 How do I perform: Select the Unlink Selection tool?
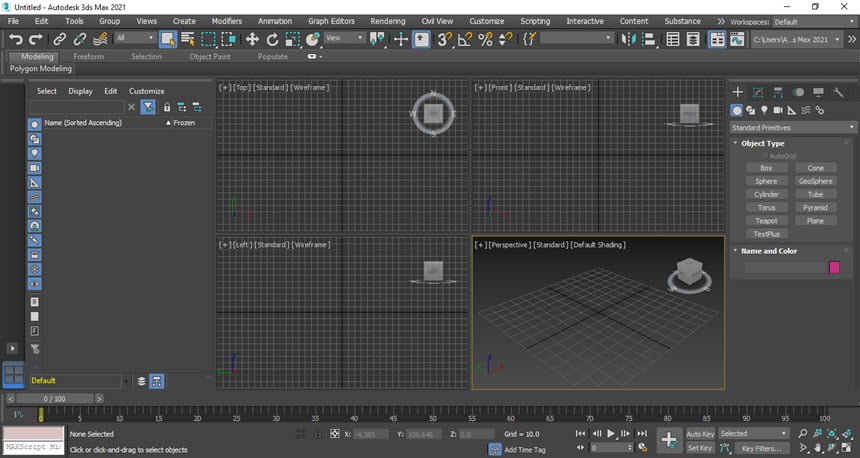(80, 39)
